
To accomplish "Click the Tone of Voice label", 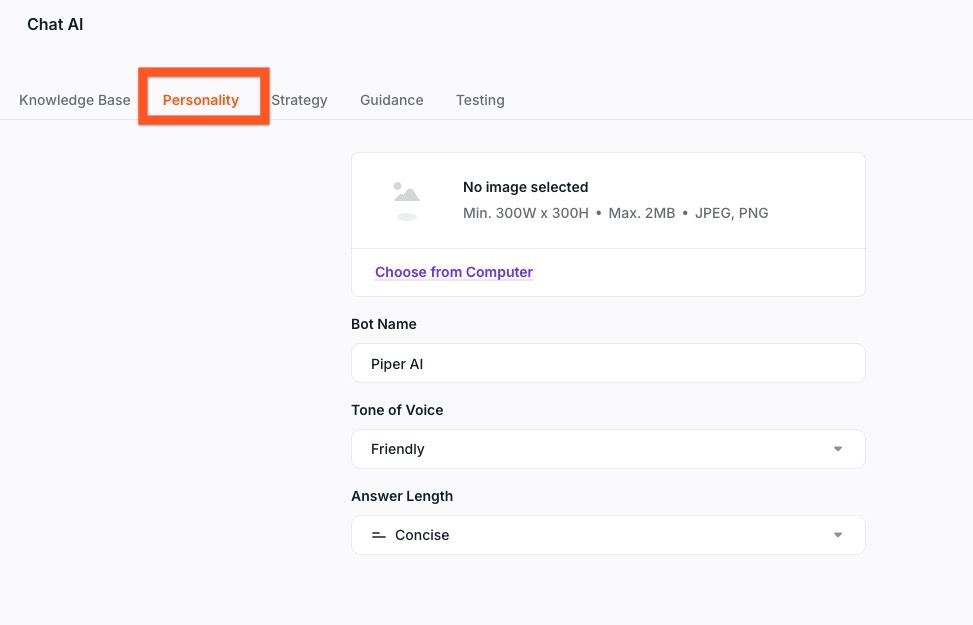I will [x=397, y=410].
